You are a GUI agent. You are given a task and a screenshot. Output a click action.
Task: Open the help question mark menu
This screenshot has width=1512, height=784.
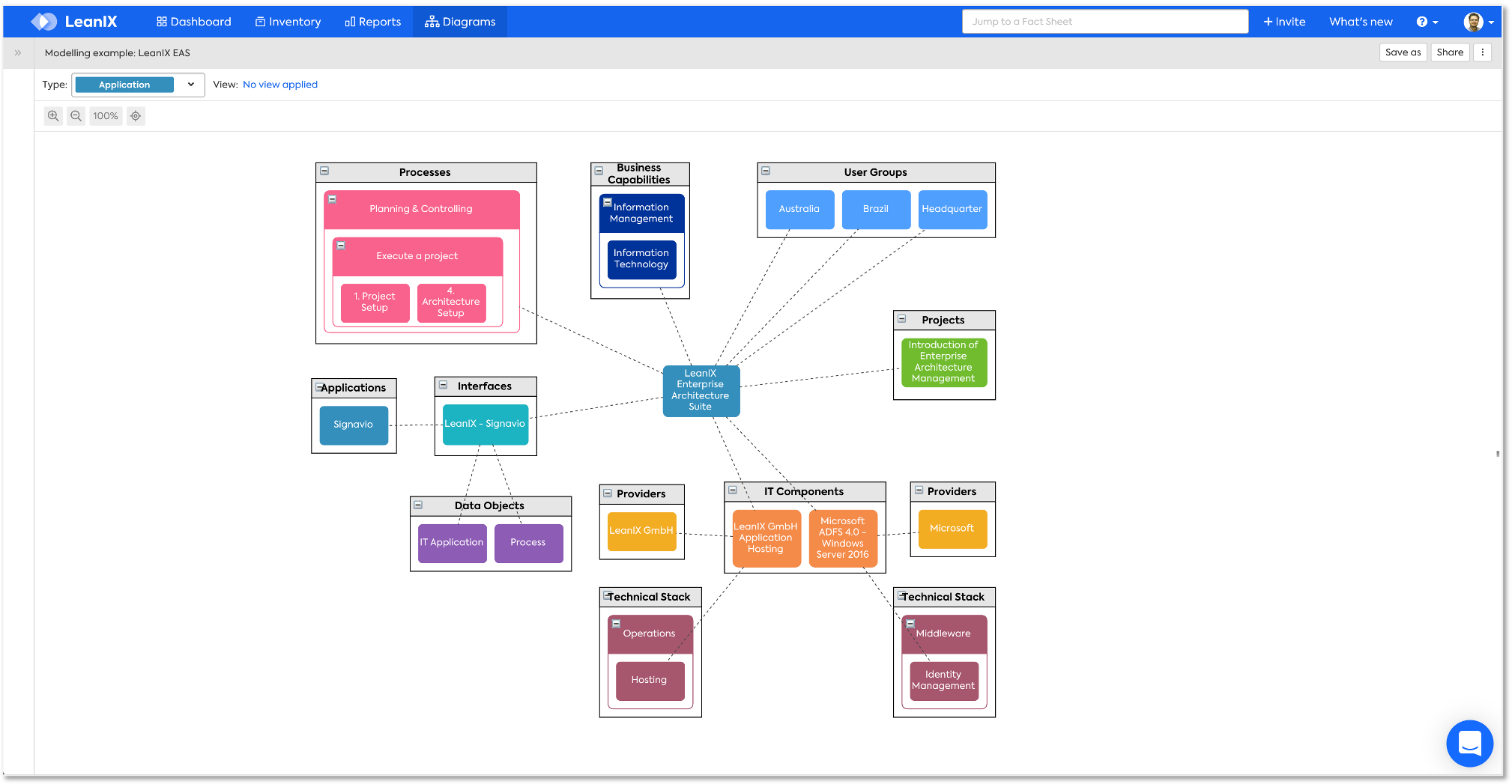1427,22
